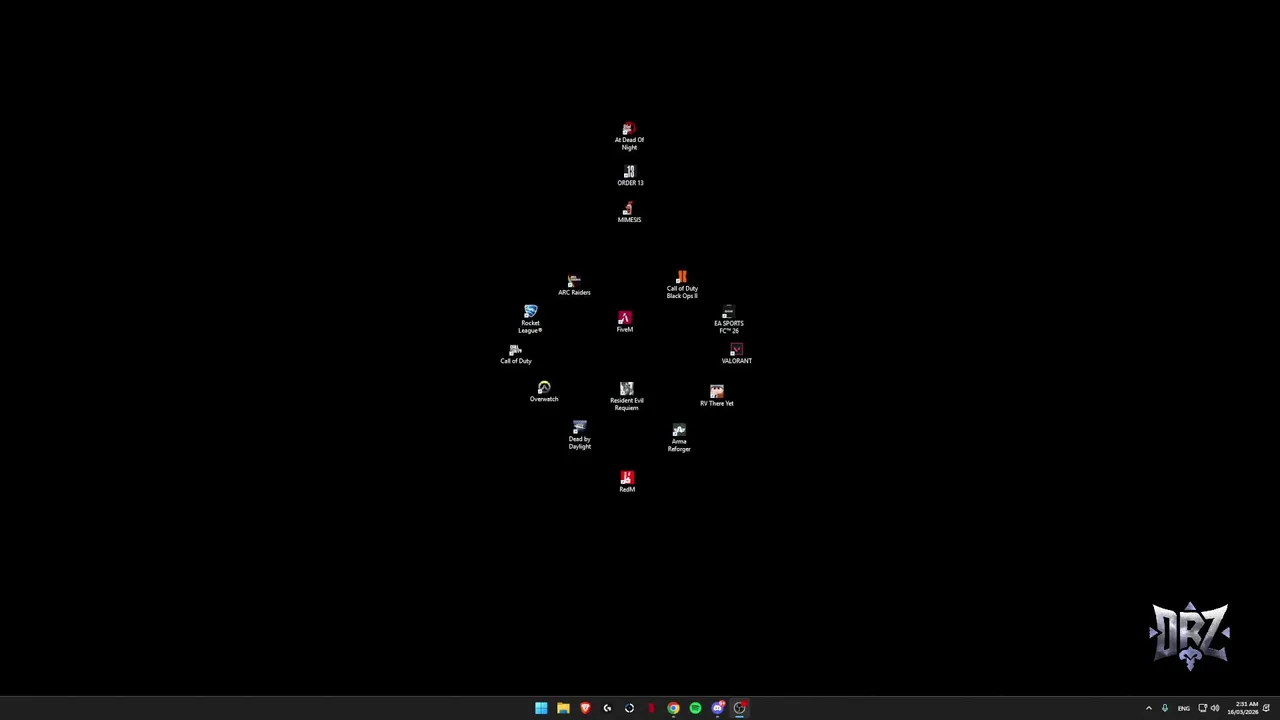
Task: Select the Overwatch desktop shortcut
Action: click(x=544, y=391)
